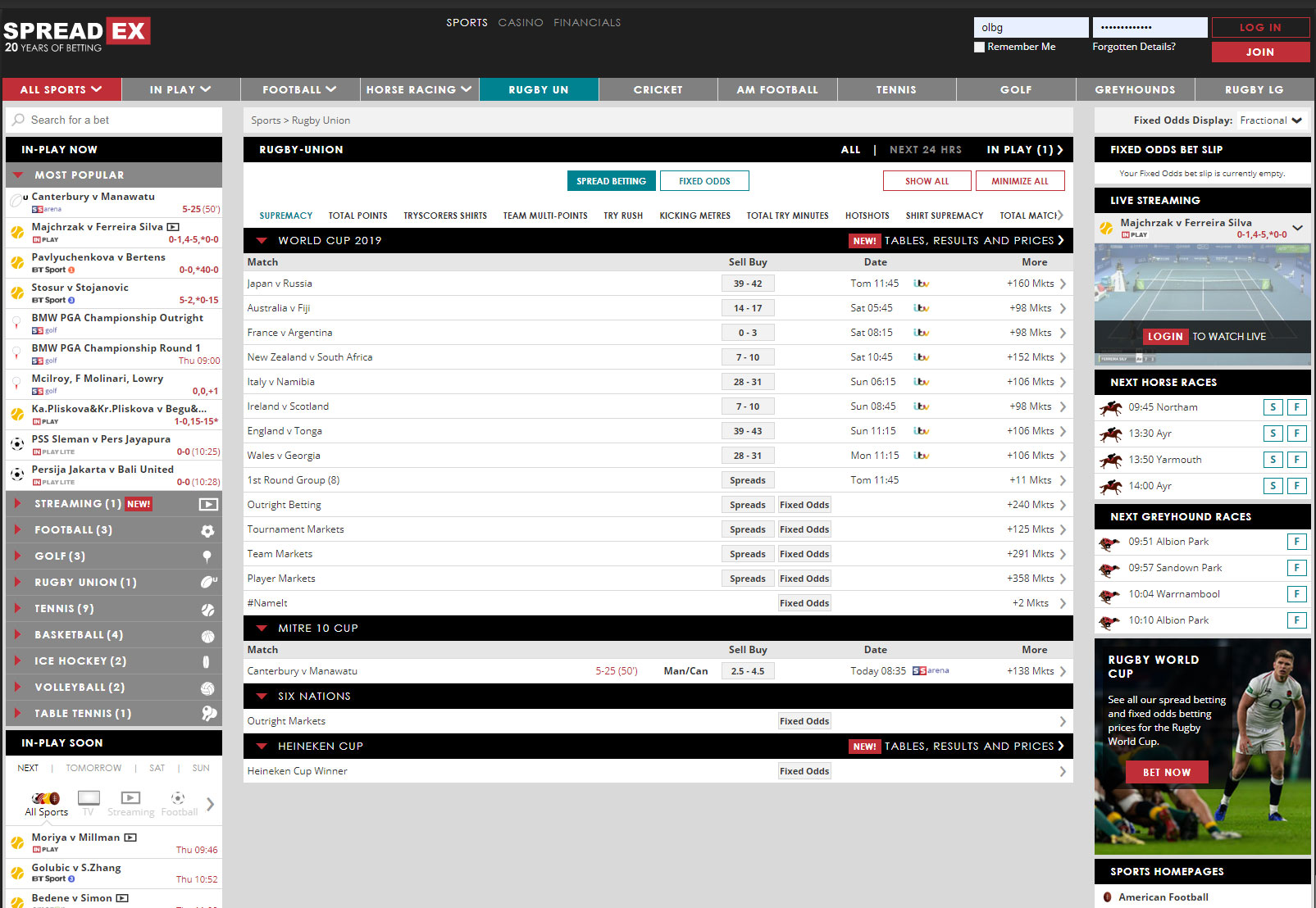Click the streaming video icon in sidebar
1316x908 pixels.
coord(208,505)
